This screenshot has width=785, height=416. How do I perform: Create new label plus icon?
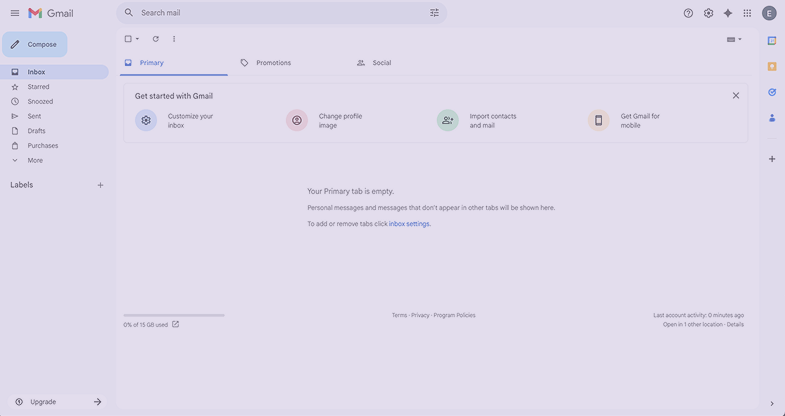click(100, 185)
